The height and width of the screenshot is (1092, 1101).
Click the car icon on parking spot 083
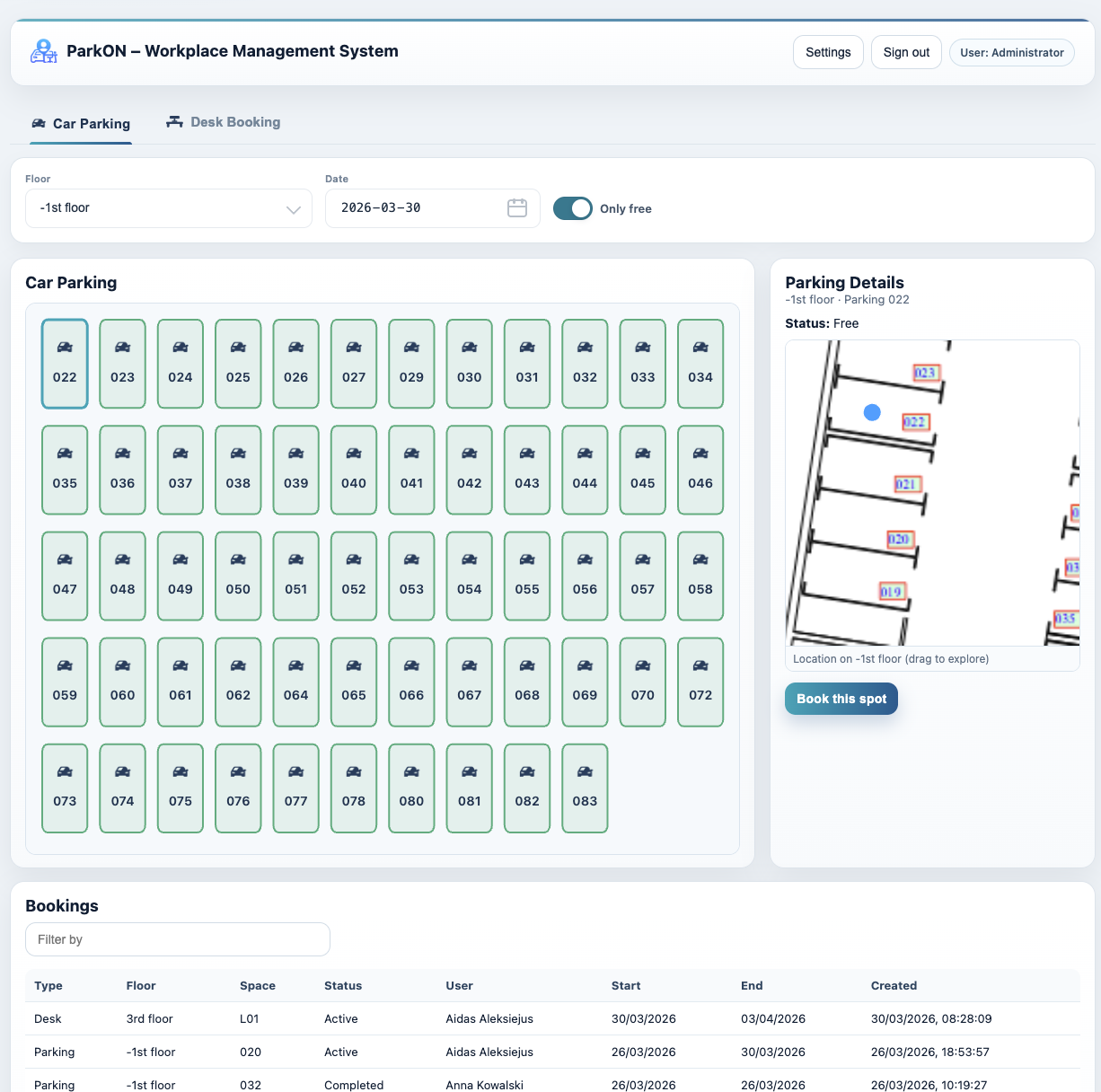pos(585,771)
